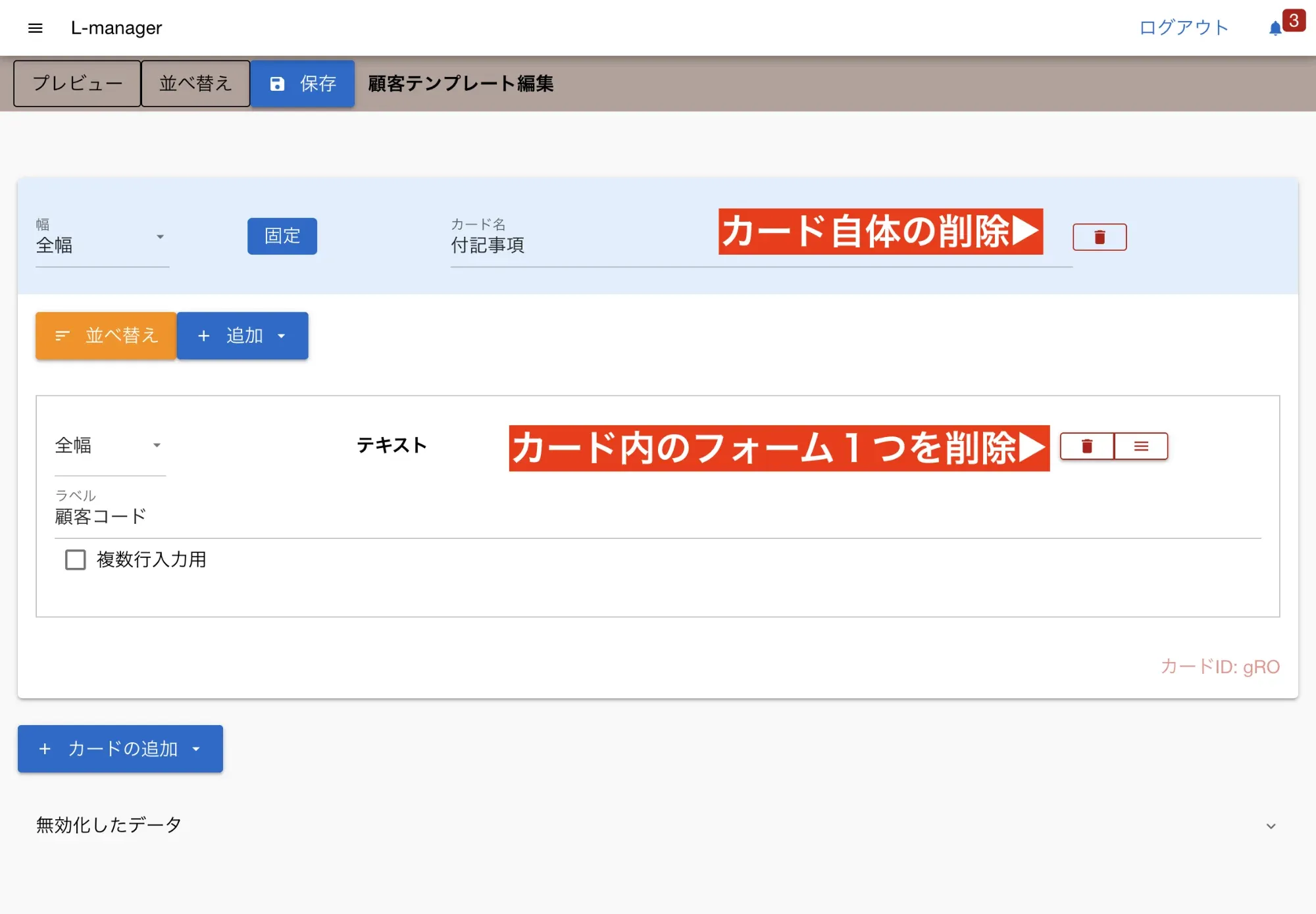The height and width of the screenshot is (914, 1316).
Task: Enable the 複数行入力用 checkbox
Action: (76, 559)
